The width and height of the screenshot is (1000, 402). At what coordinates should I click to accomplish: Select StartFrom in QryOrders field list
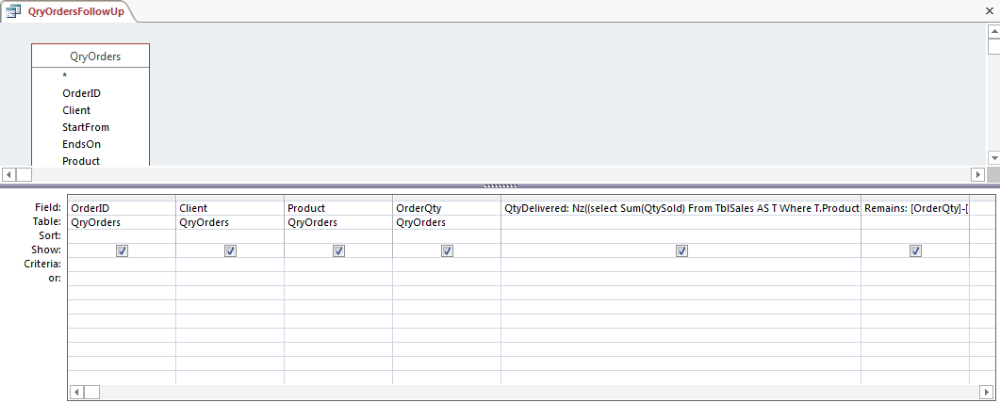click(x=85, y=127)
